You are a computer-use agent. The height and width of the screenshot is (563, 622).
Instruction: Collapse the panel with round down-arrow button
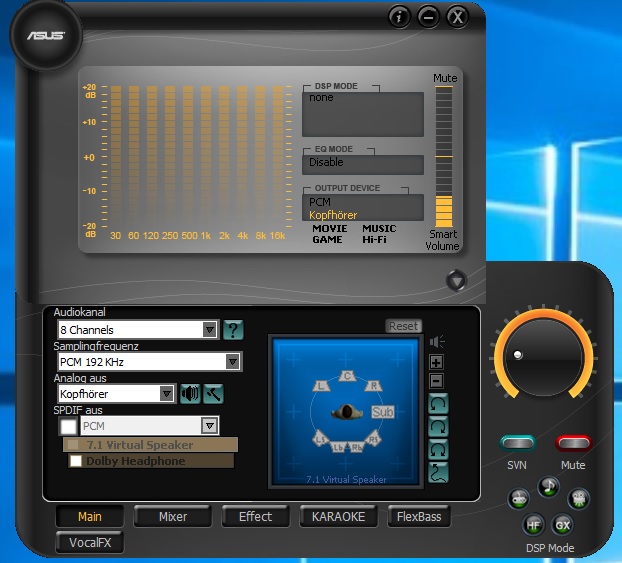point(456,281)
